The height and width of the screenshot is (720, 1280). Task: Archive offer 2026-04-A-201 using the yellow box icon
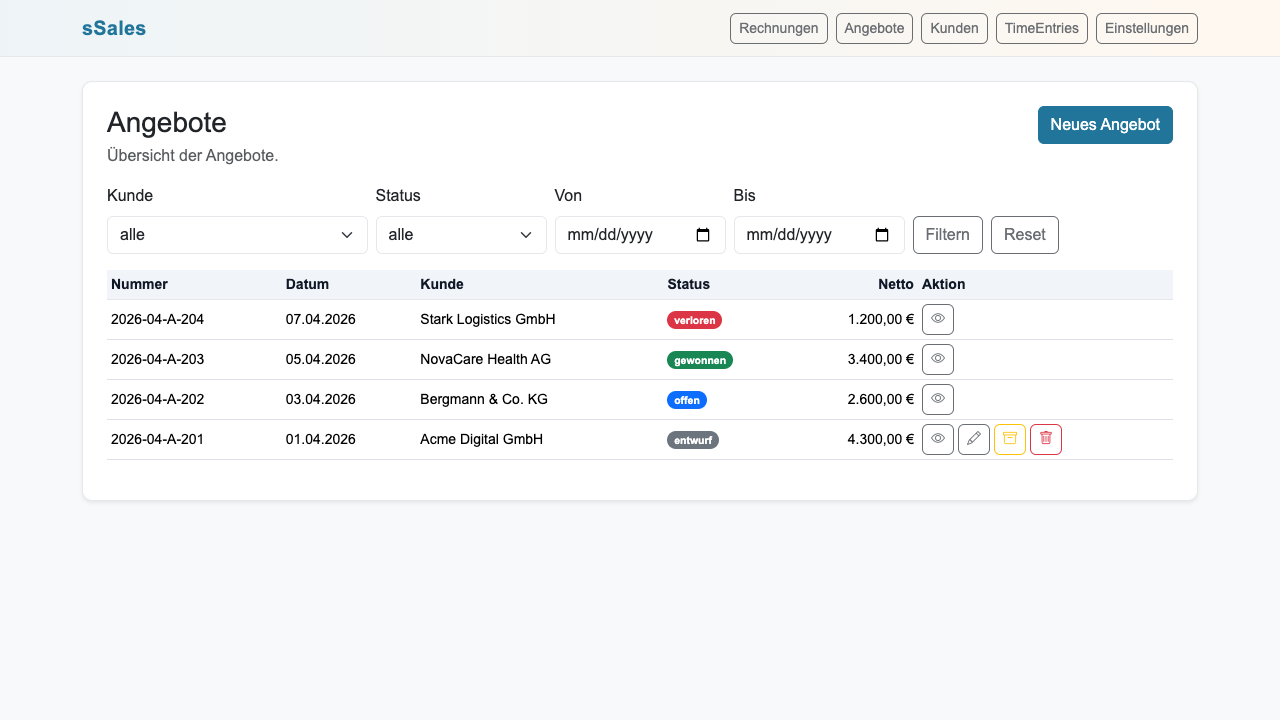(1009, 439)
